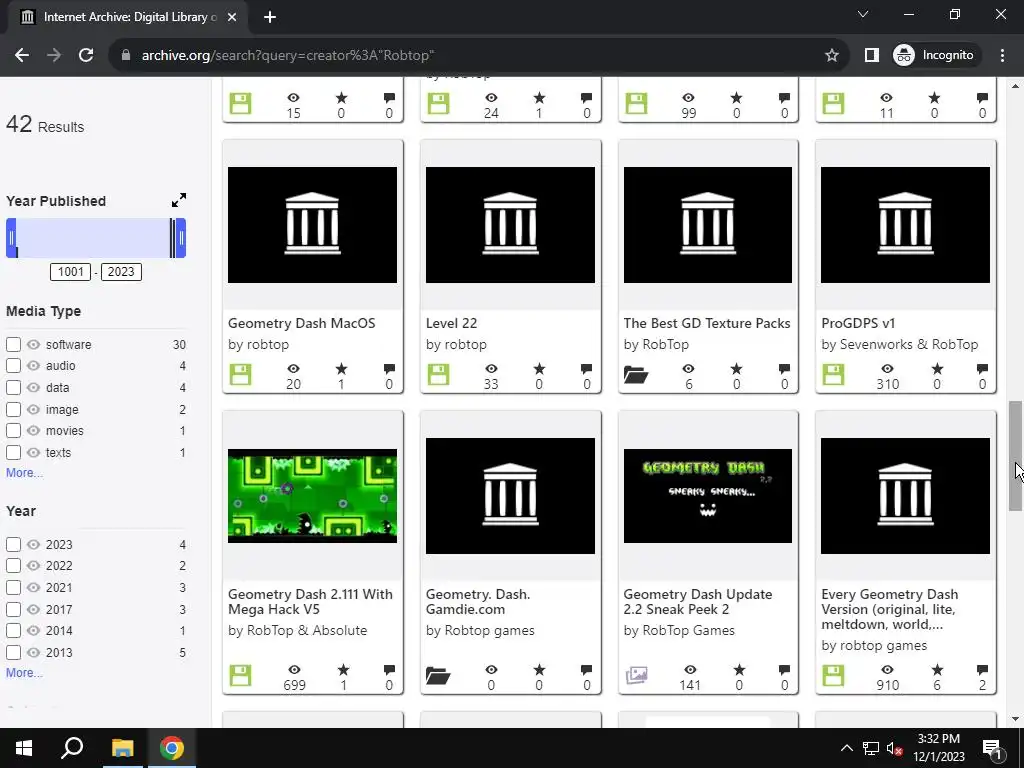Open File Explorer from the taskbar
This screenshot has height=768, width=1024.
coord(122,748)
